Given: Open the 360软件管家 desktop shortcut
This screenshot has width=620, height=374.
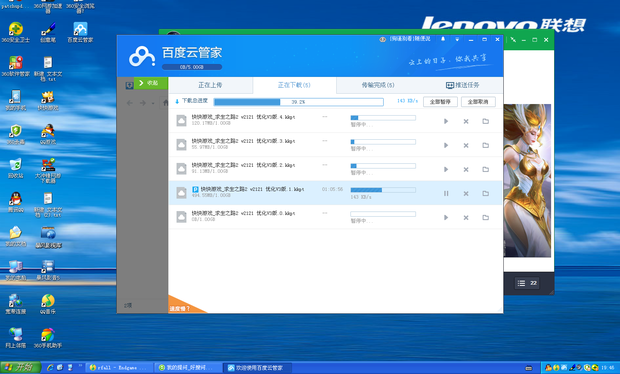Looking at the screenshot, I should click(x=15, y=66).
